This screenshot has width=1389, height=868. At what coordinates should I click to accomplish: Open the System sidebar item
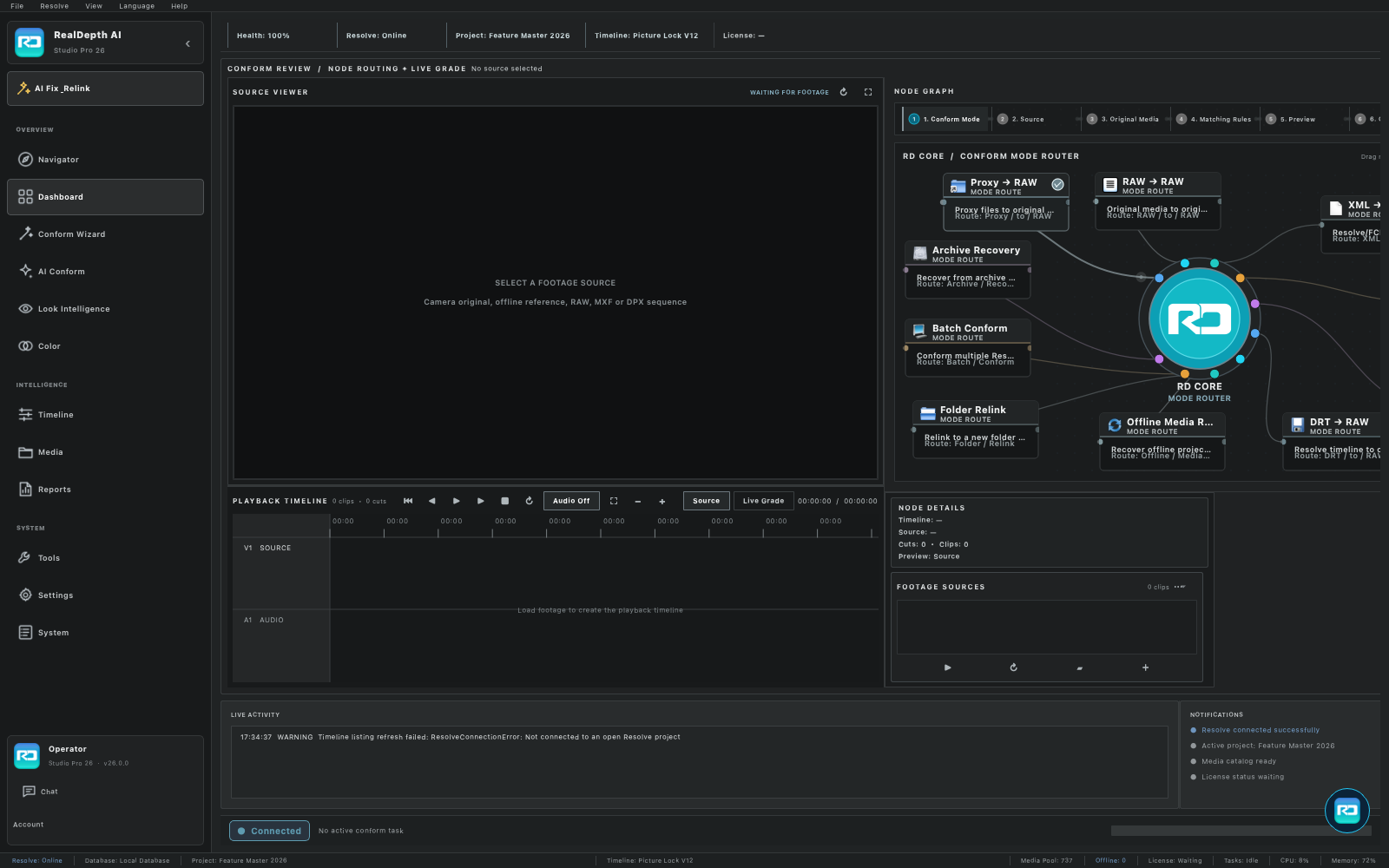click(105, 633)
